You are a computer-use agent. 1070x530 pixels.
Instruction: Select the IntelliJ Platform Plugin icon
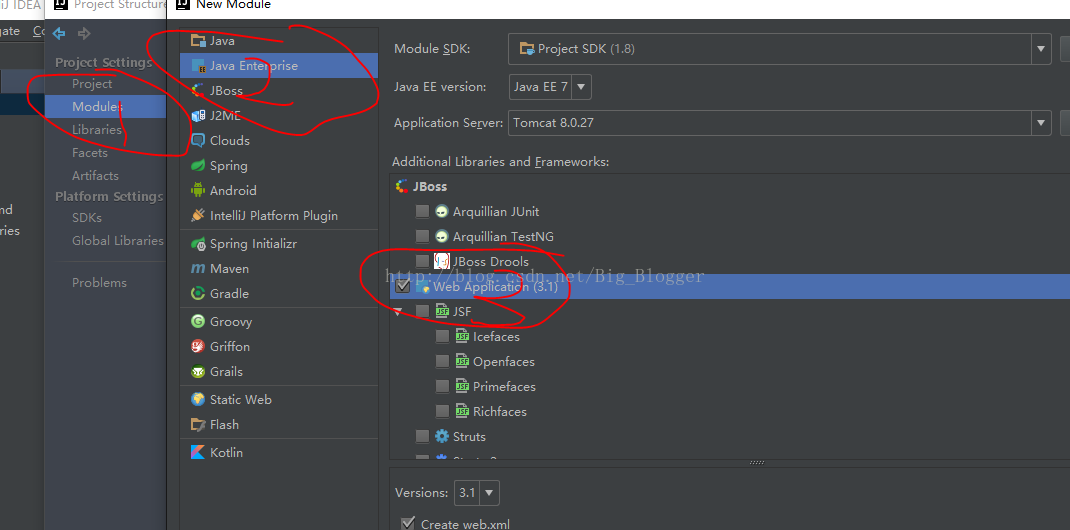click(x=198, y=216)
